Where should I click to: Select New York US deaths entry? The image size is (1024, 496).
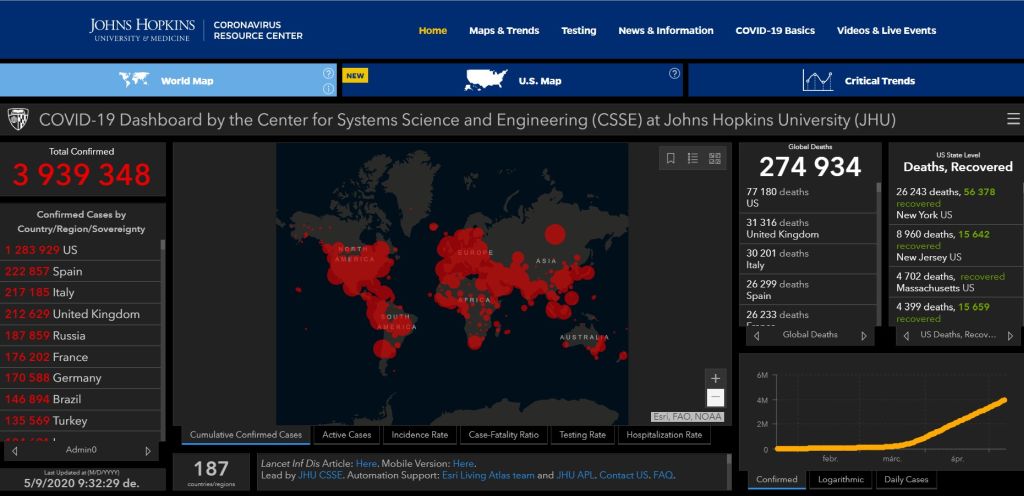pyautogui.click(x=955, y=203)
